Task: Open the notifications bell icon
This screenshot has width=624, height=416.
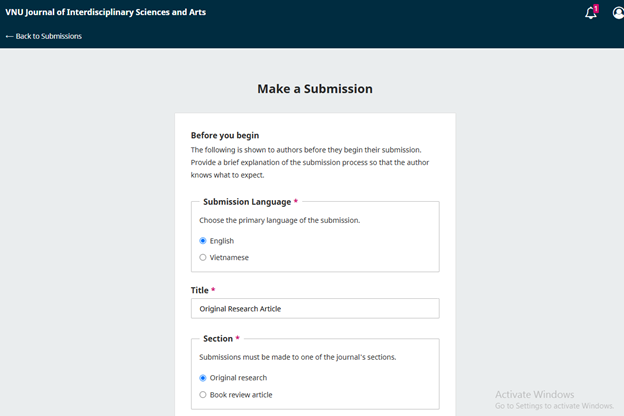Action: point(591,13)
